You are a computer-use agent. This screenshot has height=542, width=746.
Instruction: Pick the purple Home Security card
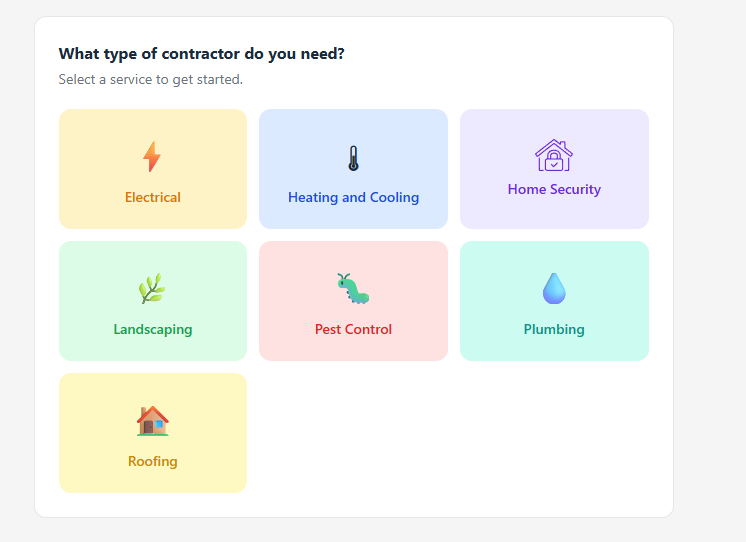(x=554, y=169)
